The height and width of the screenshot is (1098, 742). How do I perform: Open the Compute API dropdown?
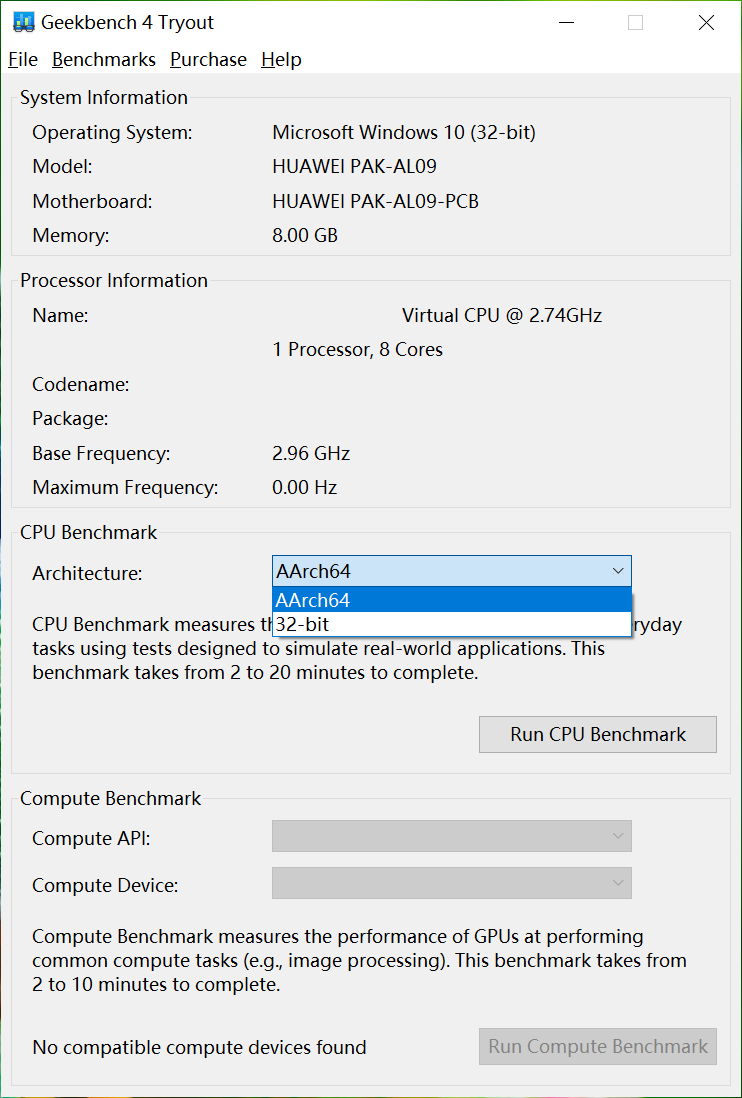(x=452, y=836)
